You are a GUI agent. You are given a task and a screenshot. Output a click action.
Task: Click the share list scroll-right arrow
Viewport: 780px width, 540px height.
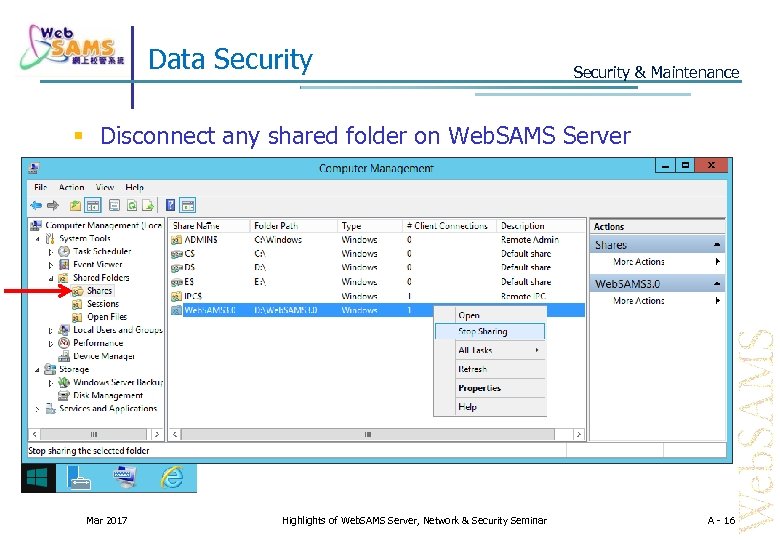578,435
